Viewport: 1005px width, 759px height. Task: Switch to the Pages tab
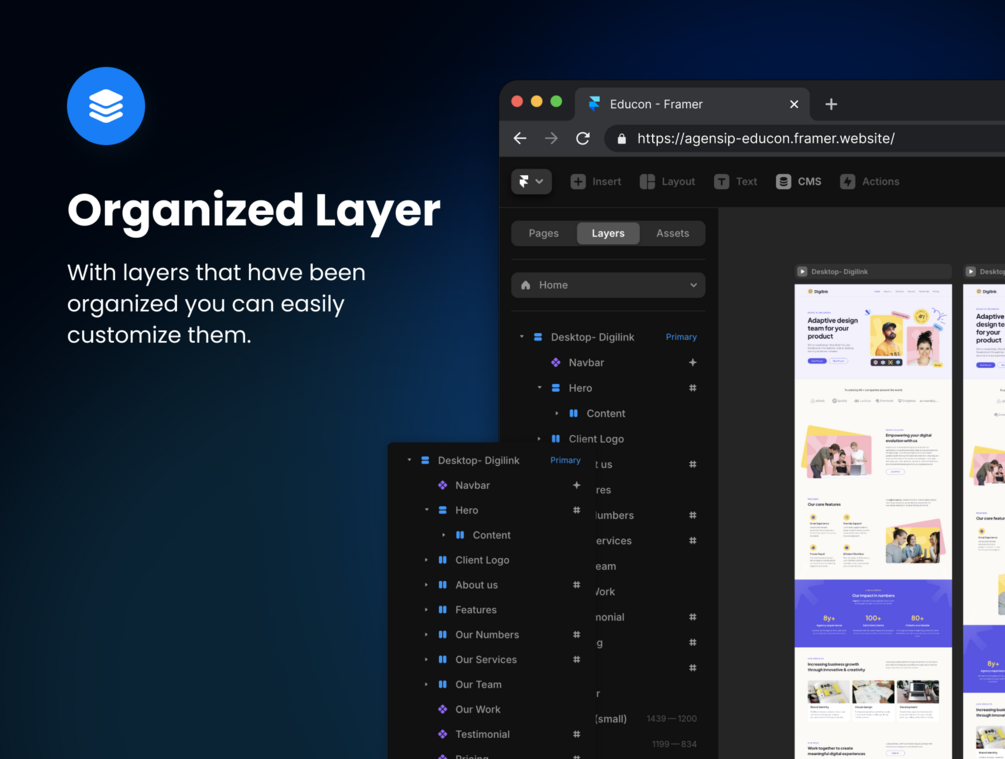pos(544,233)
